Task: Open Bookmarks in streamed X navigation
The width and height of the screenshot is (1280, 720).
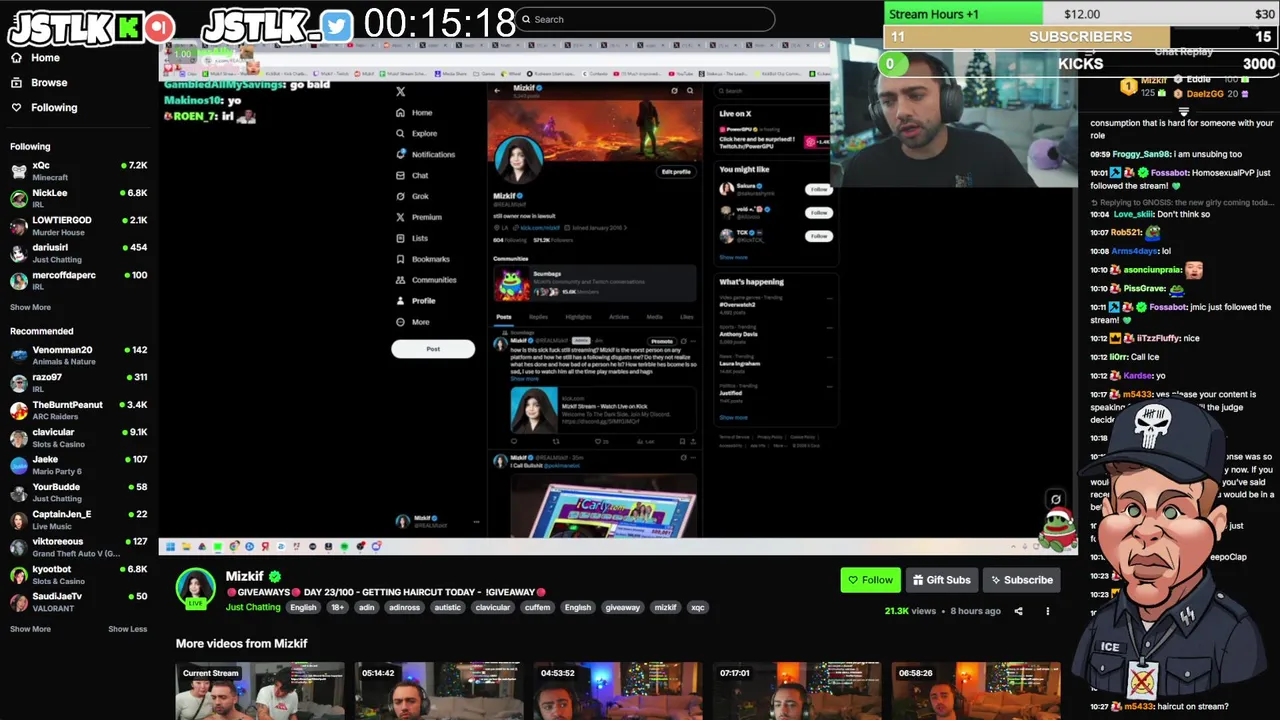Action: tap(423, 259)
